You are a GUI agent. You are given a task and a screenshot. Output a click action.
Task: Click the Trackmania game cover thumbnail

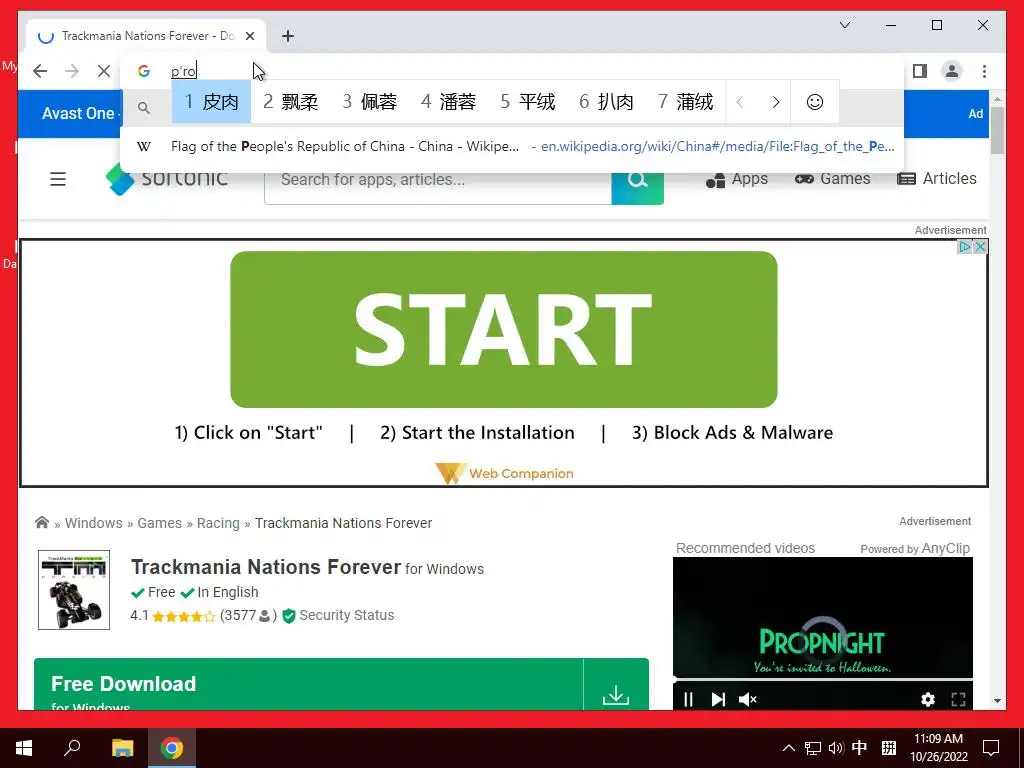74,590
